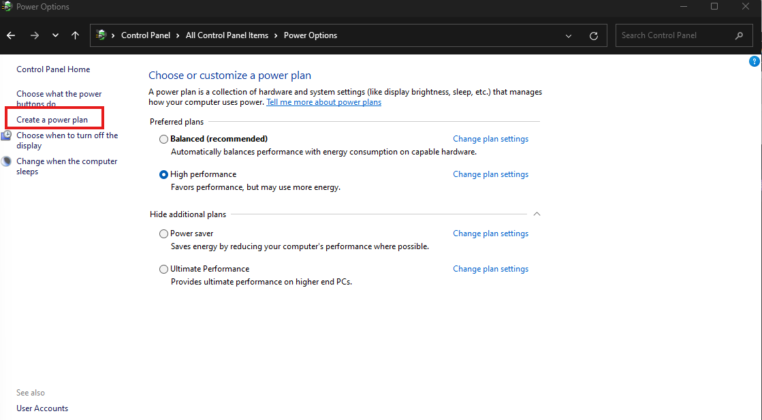The image size is (762, 420).
Task: Select the Ultimate Performance plan
Action: [164, 269]
